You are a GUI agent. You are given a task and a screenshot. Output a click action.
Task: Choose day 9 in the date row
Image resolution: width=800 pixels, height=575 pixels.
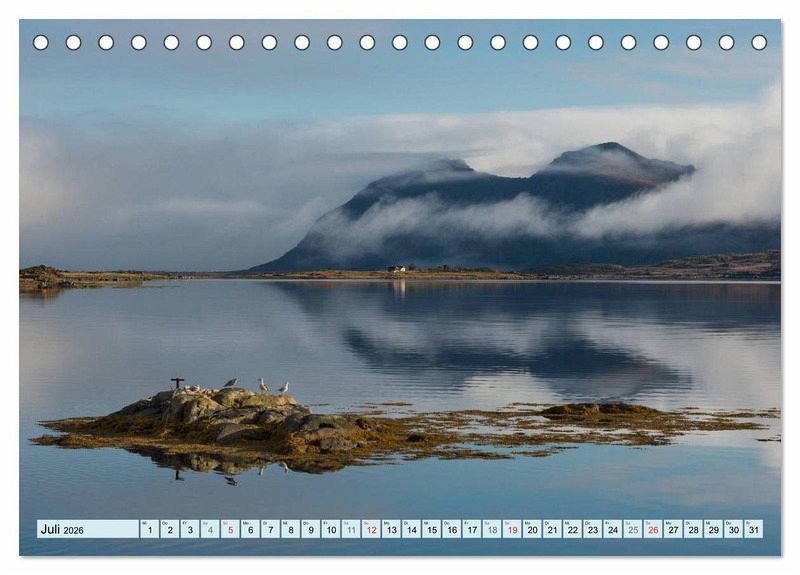(x=311, y=529)
